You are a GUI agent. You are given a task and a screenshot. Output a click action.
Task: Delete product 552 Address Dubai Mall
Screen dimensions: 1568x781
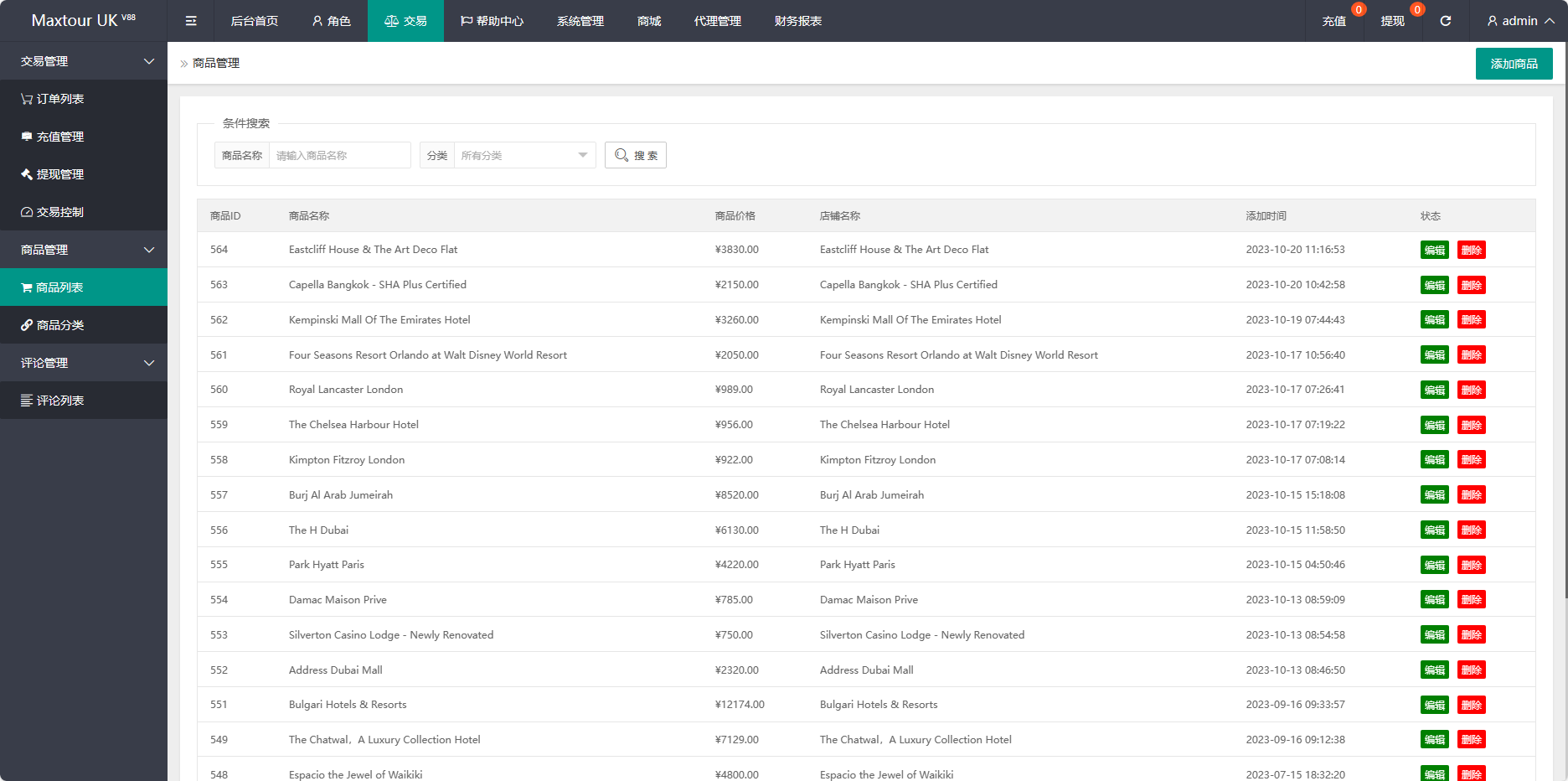(x=1472, y=670)
